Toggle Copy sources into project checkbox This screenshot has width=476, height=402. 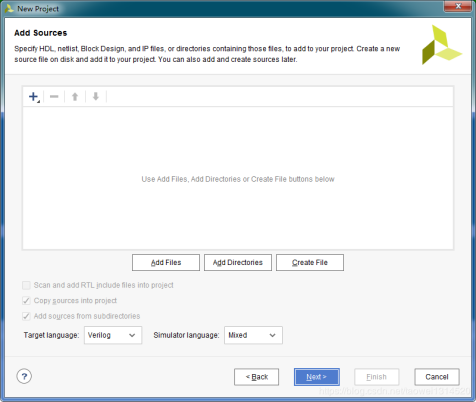click(x=26, y=301)
